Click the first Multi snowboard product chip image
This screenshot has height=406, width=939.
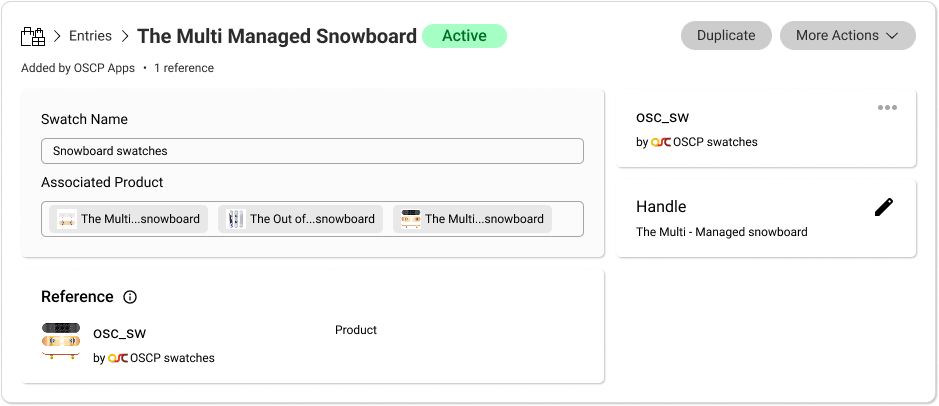click(67, 219)
